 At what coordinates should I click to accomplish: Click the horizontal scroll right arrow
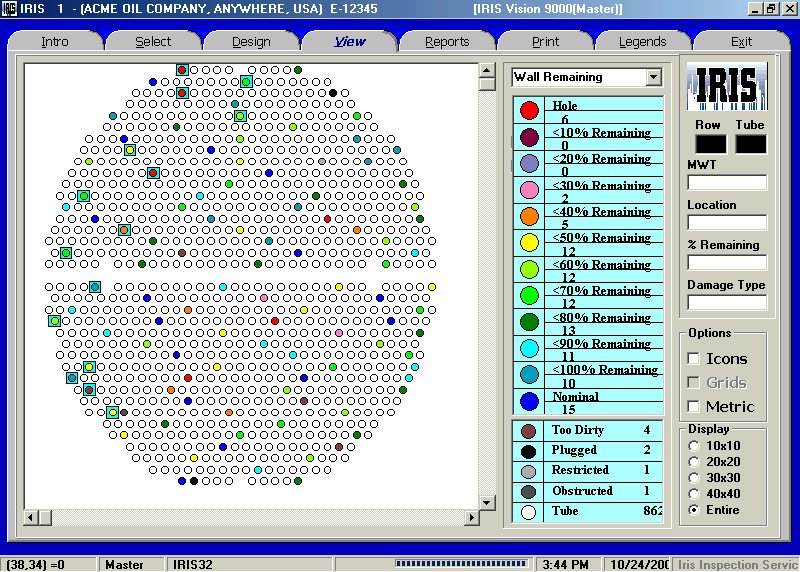tap(471, 517)
